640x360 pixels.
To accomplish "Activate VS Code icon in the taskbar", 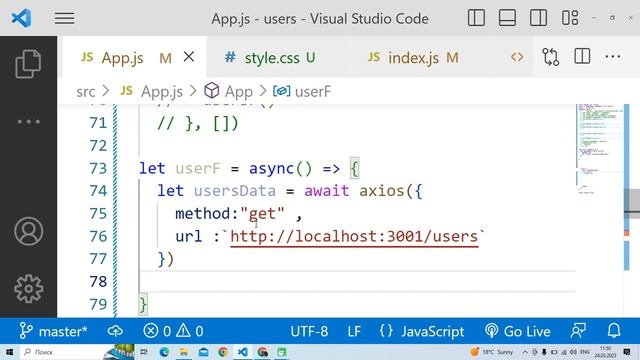I will click(x=242, y=352).
